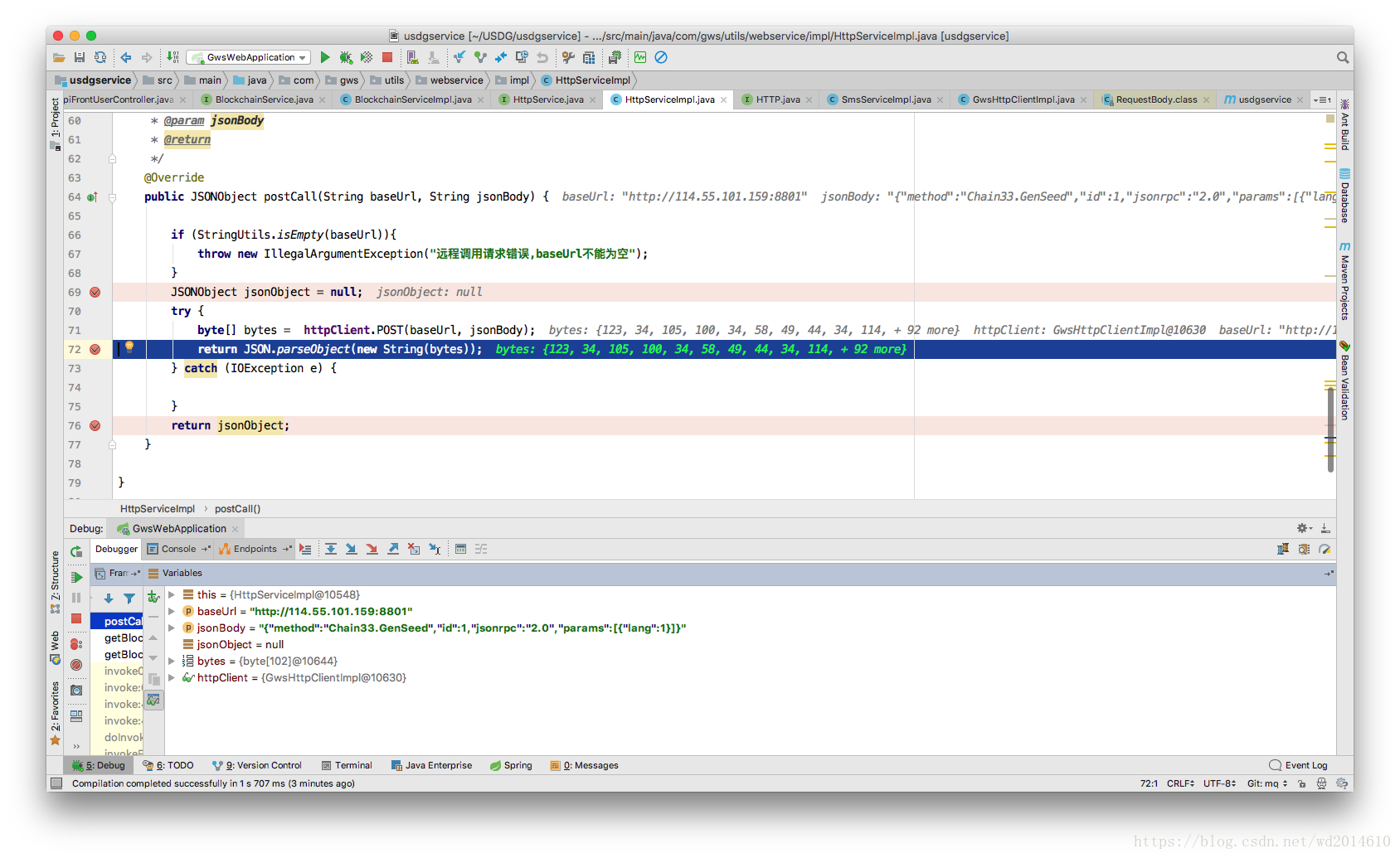Screen dimensions: 1400x858
Task: Navigate back with the blue arrow
Action: pos(126,57)
